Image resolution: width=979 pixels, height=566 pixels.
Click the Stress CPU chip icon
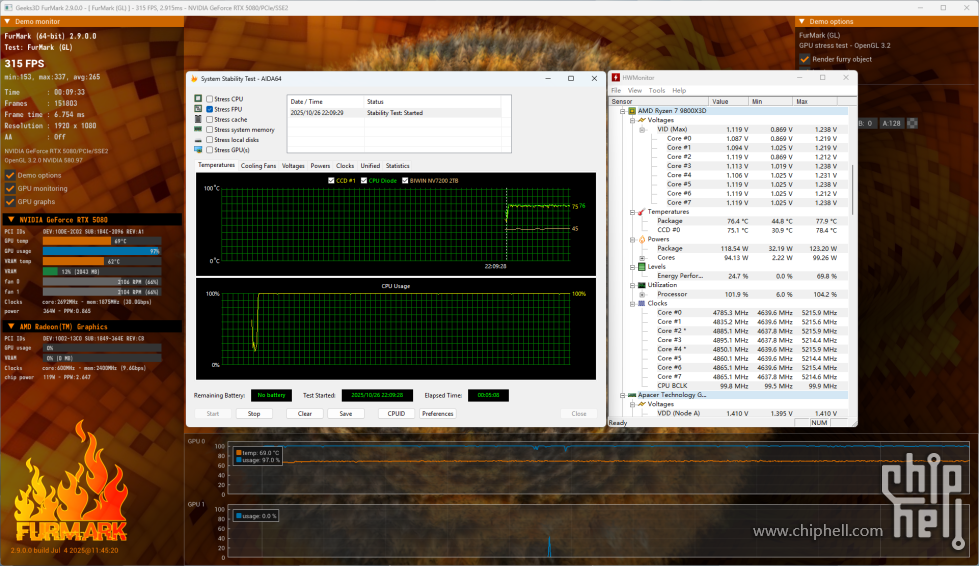(x=198, y=99)
